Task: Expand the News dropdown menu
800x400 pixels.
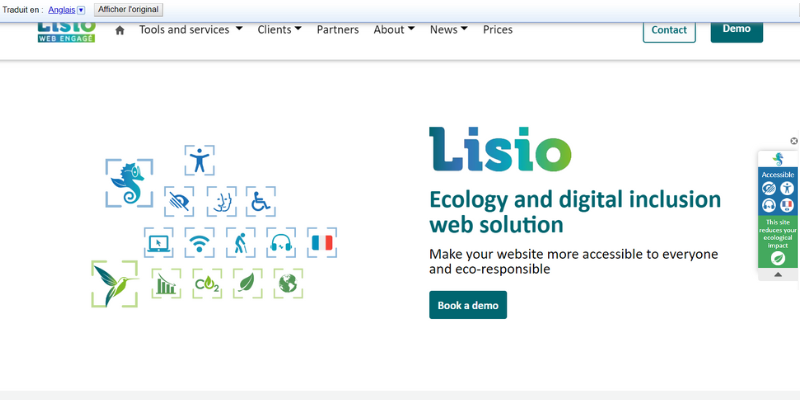Action: coord(449,30)
